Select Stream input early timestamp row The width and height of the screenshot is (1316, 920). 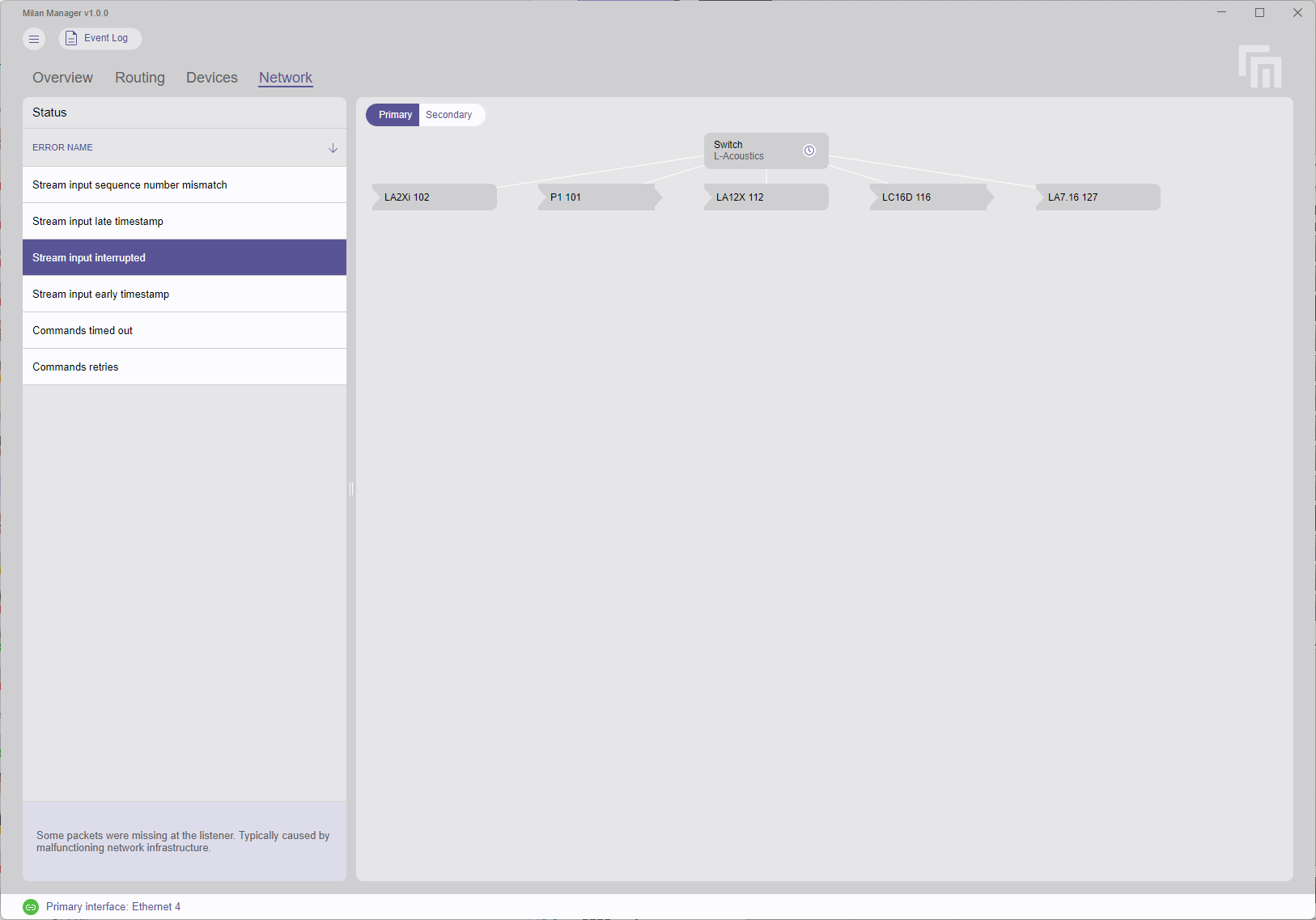tap(185, 294)
